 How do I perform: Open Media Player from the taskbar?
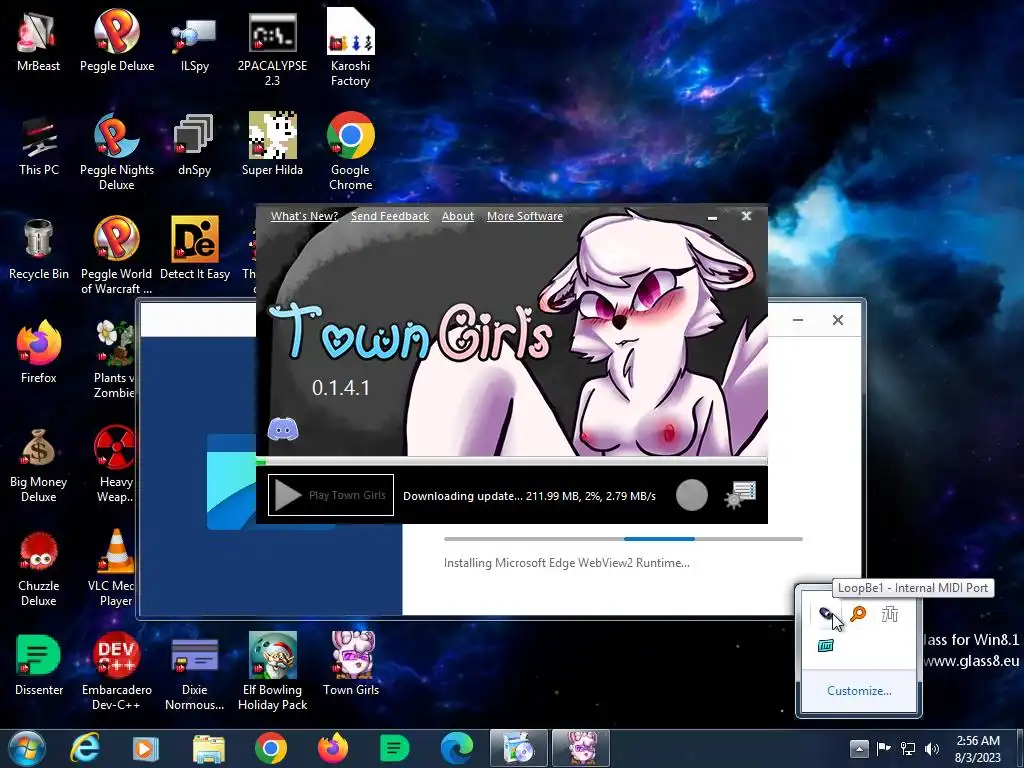tap(146, 748)
